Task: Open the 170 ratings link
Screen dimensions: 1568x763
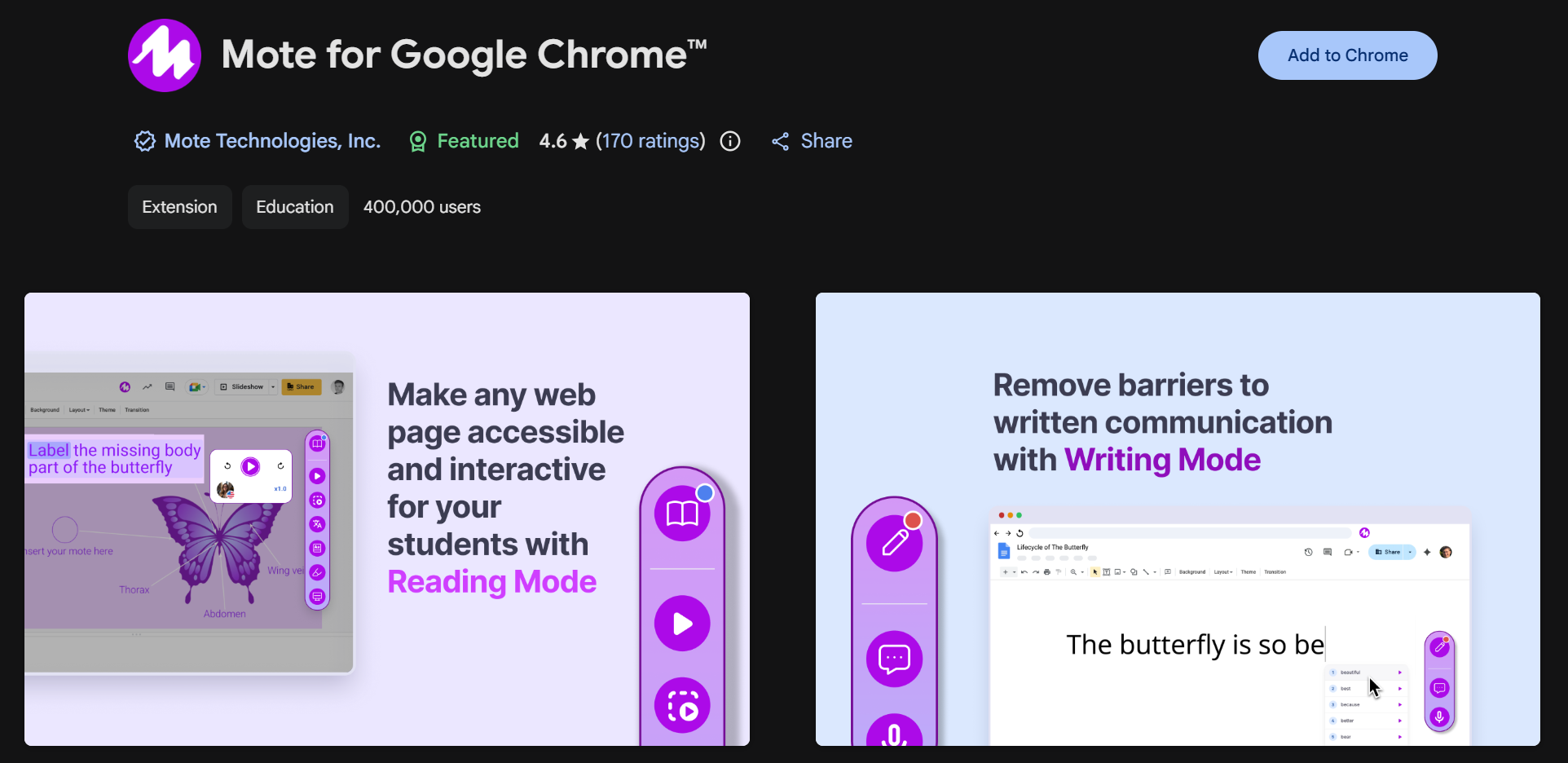Action: (650, 141)
